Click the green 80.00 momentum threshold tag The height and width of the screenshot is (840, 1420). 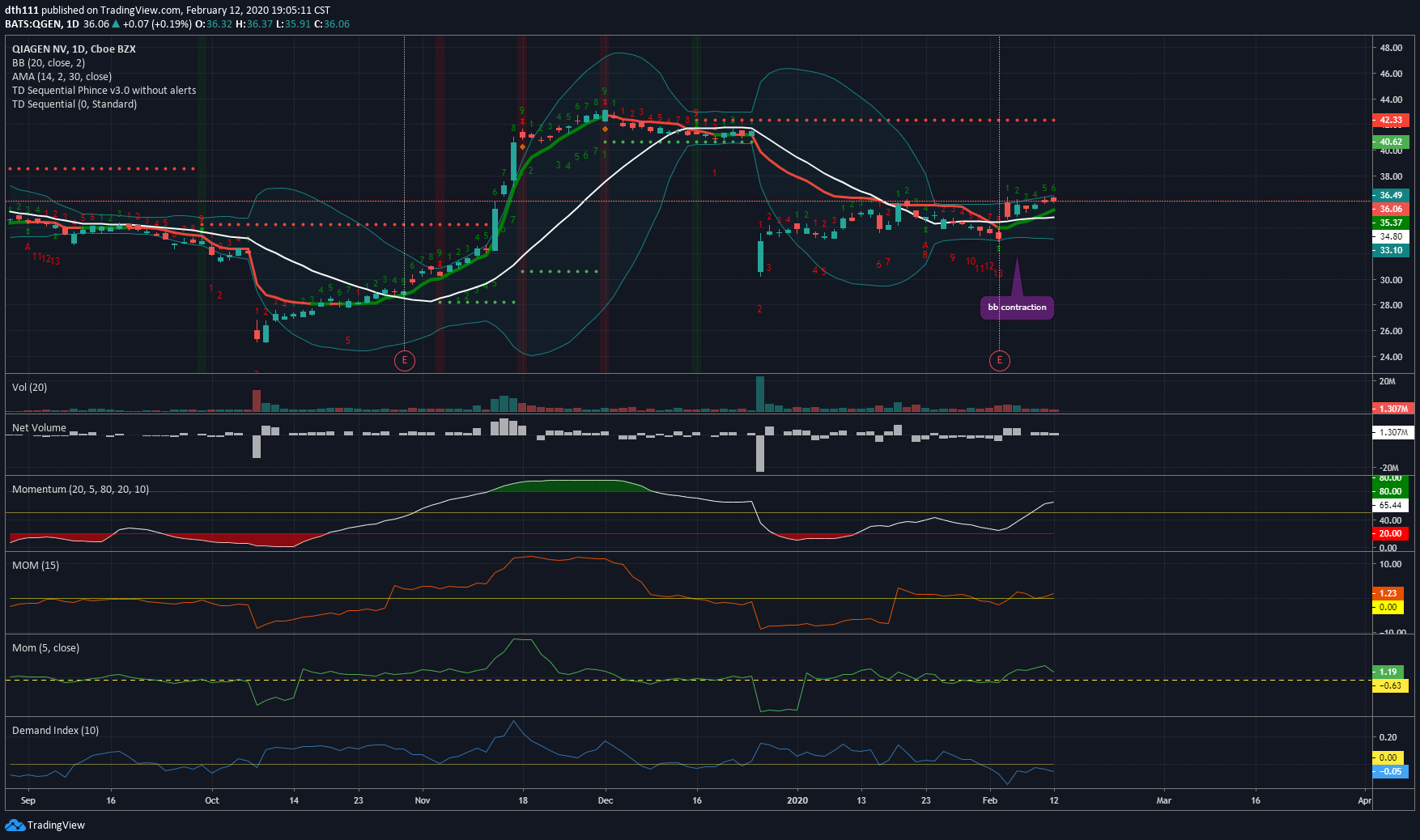[x=1391, y=491]
